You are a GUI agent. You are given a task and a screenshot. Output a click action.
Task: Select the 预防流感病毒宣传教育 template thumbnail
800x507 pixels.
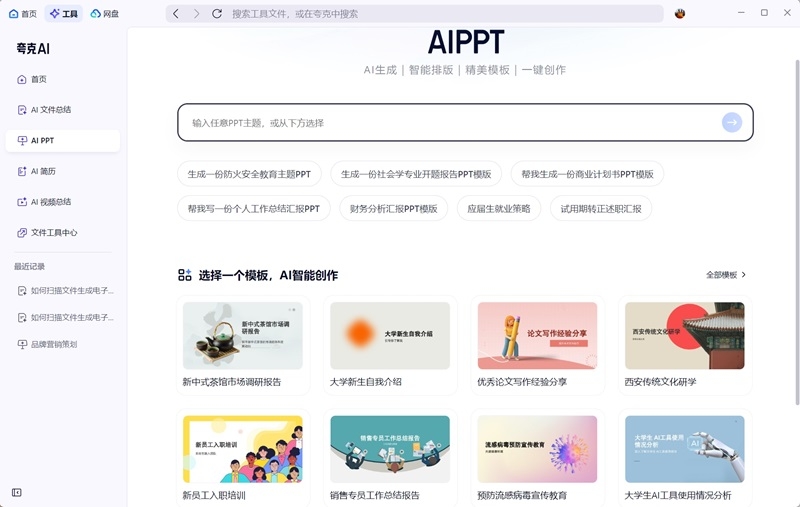537,449
